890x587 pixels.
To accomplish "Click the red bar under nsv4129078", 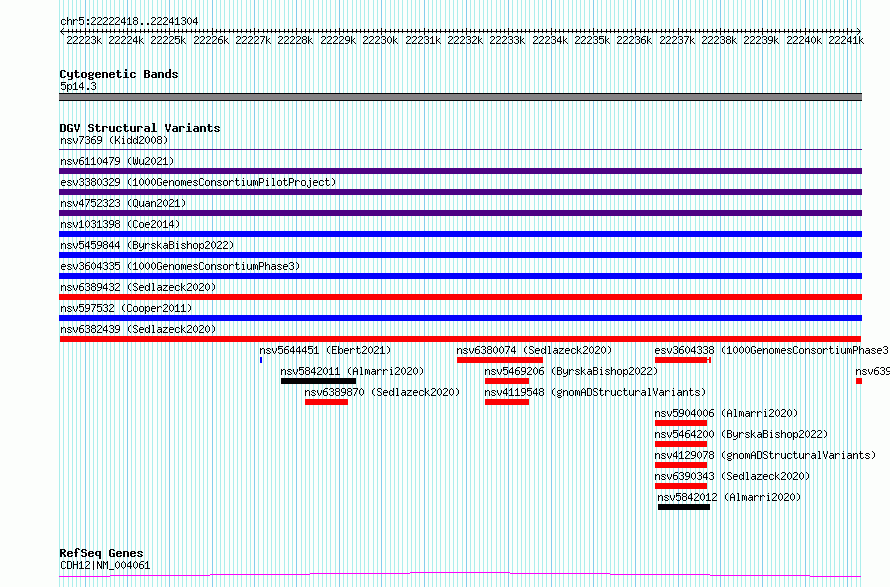I will pos(681,465).
